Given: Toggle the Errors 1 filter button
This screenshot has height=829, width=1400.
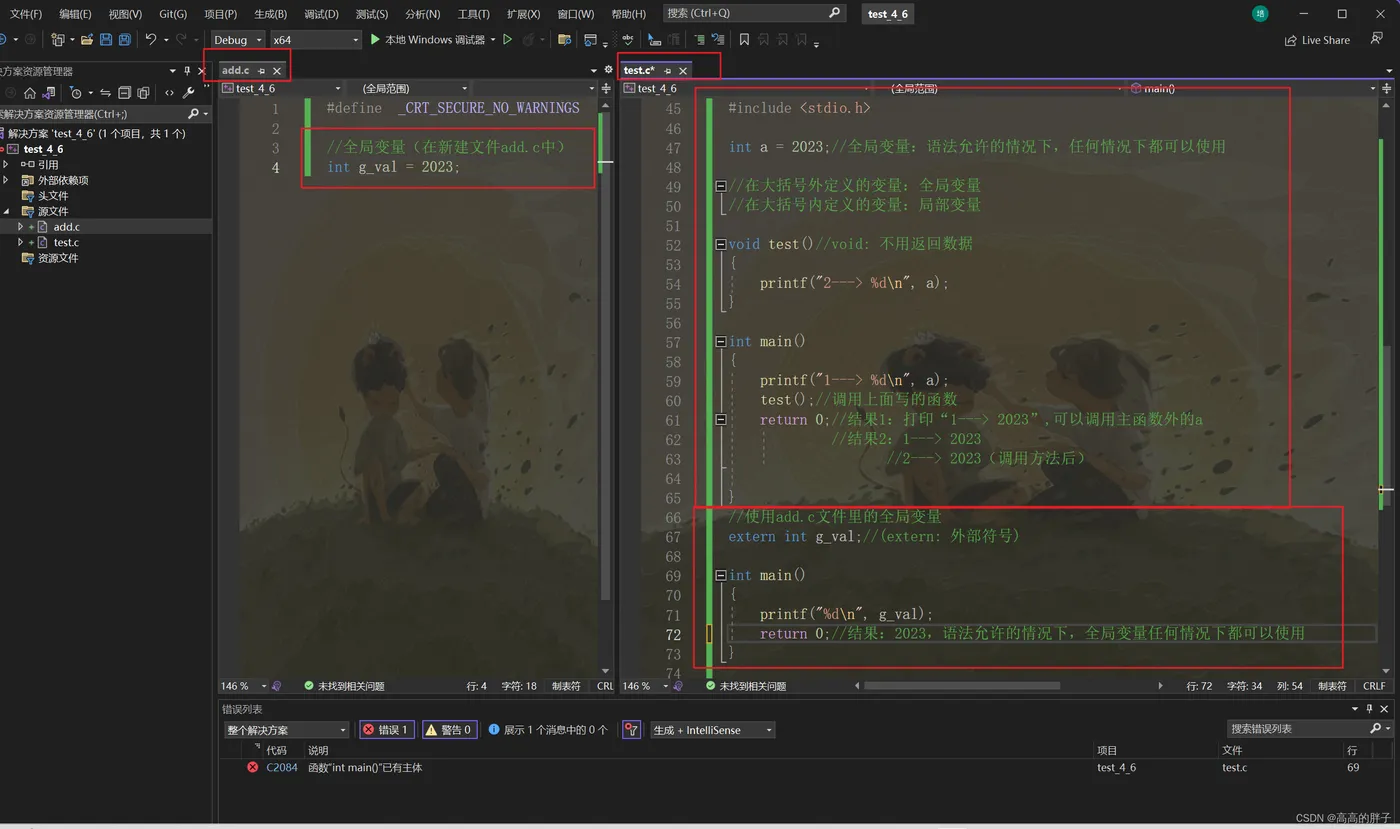Looking at the screenshot, I should 386,730.
